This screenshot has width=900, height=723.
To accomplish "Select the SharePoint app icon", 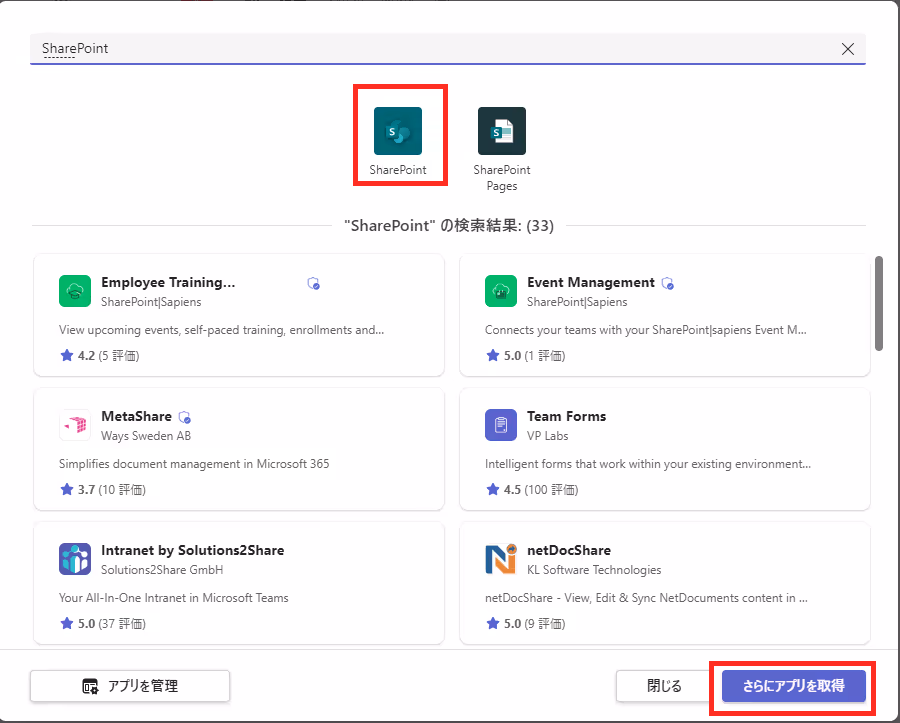I will pyautogui.click(x=398, y=131).
